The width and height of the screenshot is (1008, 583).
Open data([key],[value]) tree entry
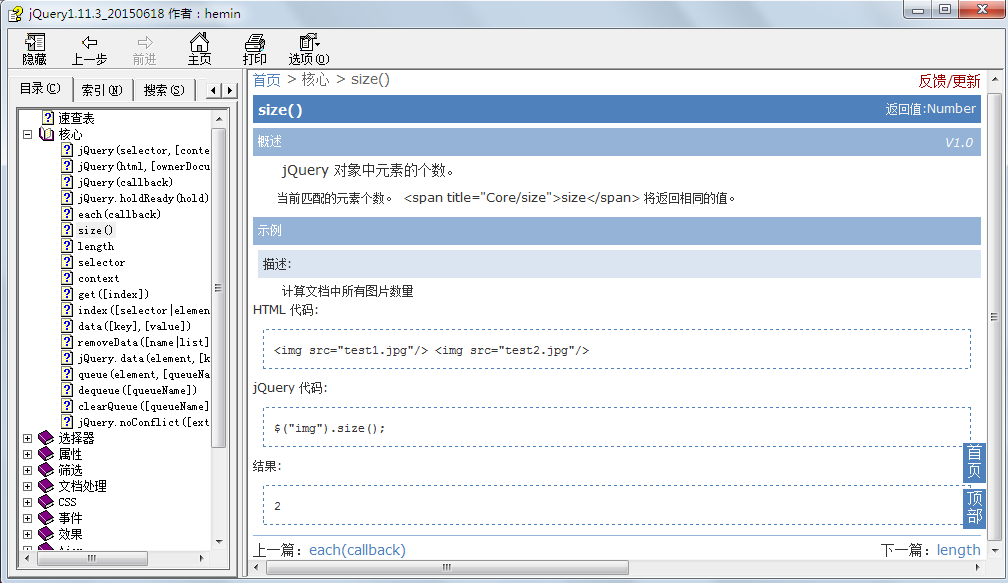(x=134, y=326)
